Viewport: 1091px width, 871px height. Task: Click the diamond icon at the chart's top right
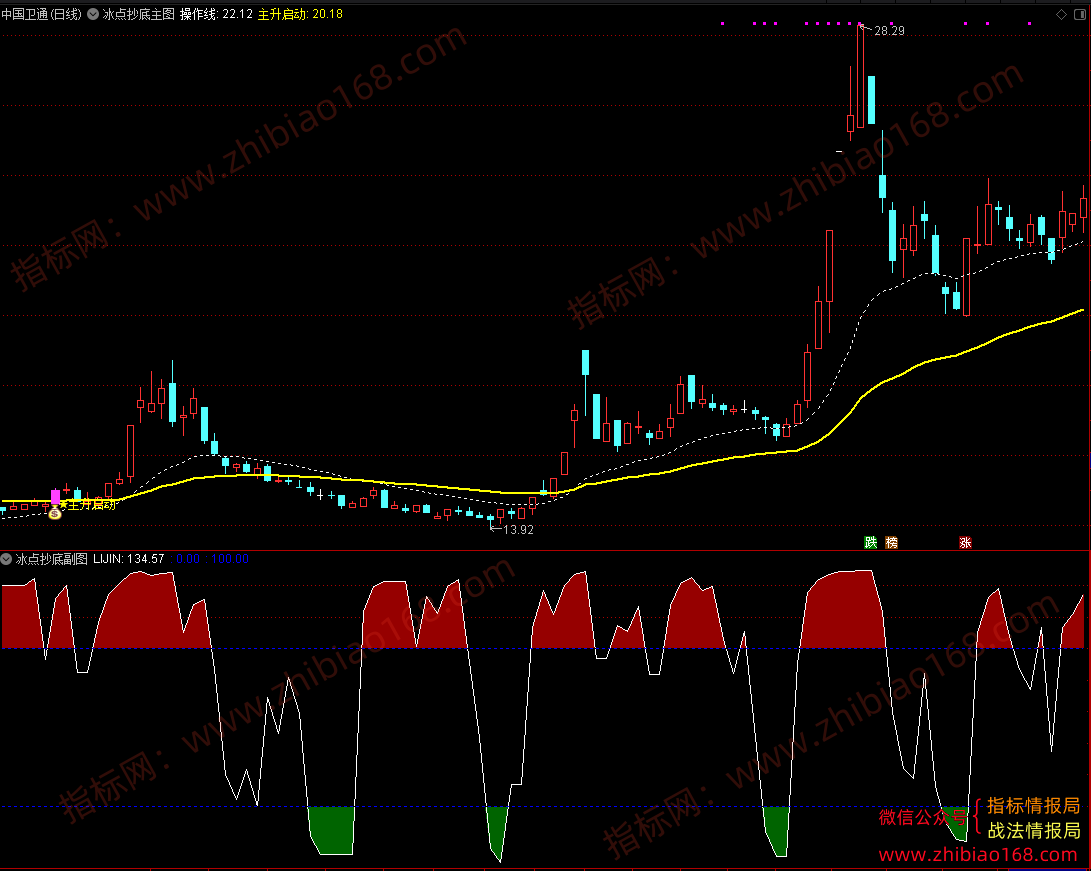[1061, 15]
